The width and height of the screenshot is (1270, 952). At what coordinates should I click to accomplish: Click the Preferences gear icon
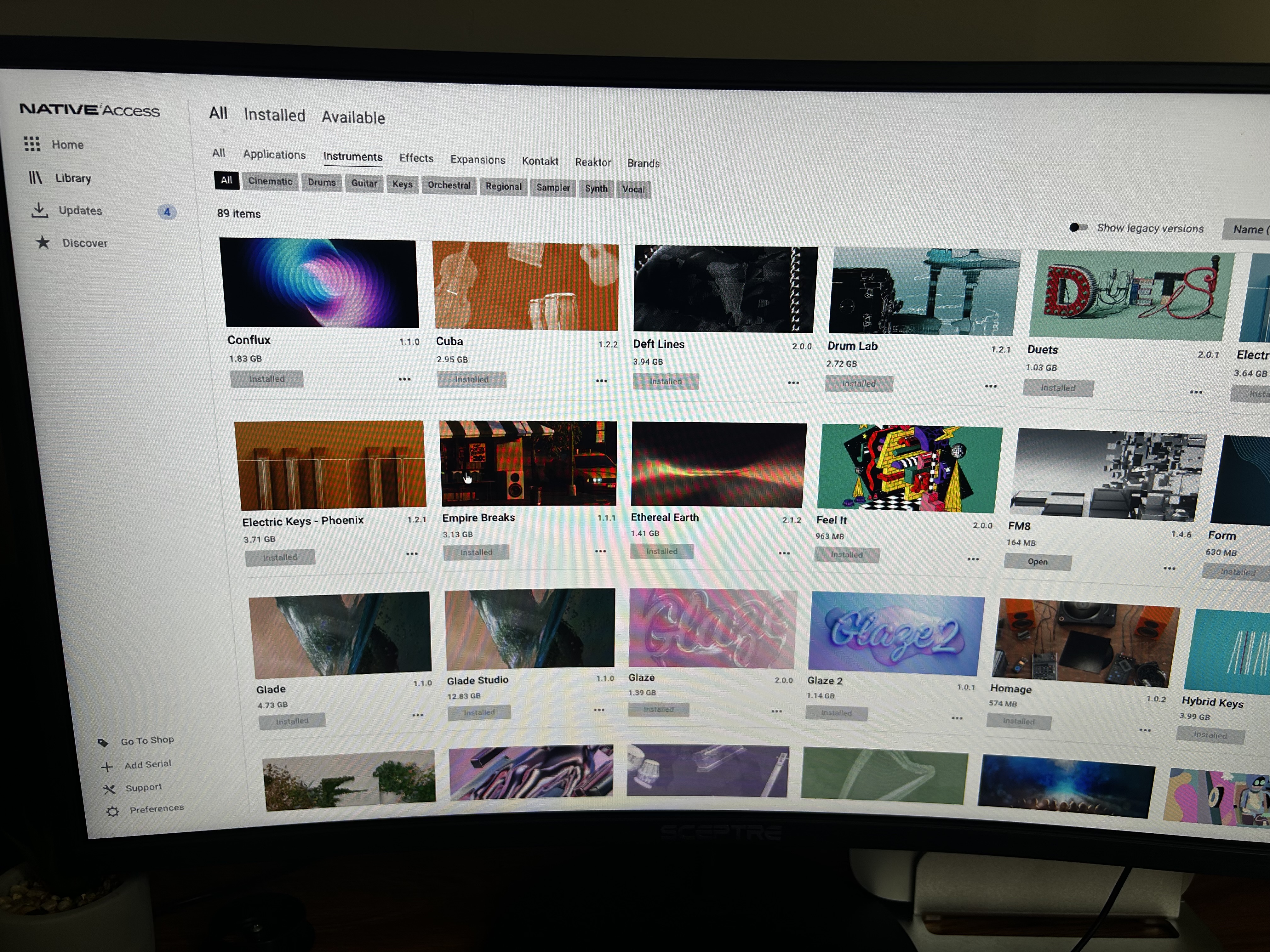112,811
